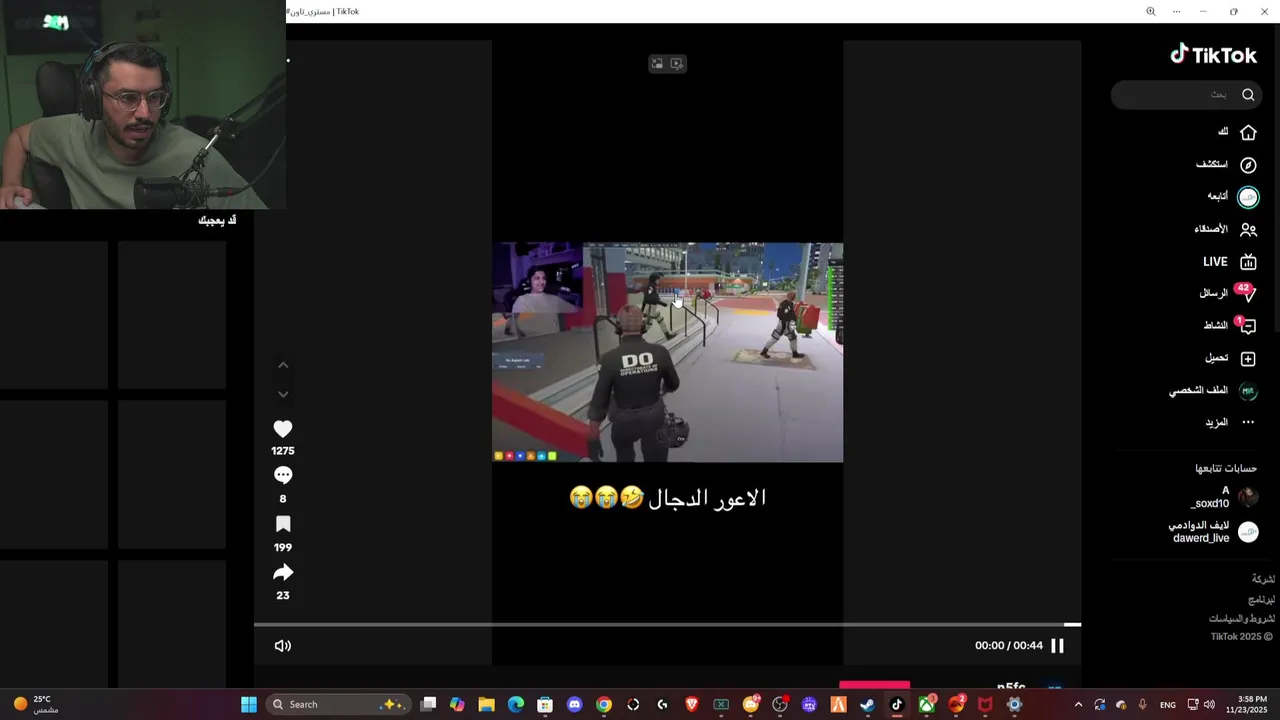Open File Explorer from taskbar
The height and width of the screenshot is (720, 1280).
486,705
